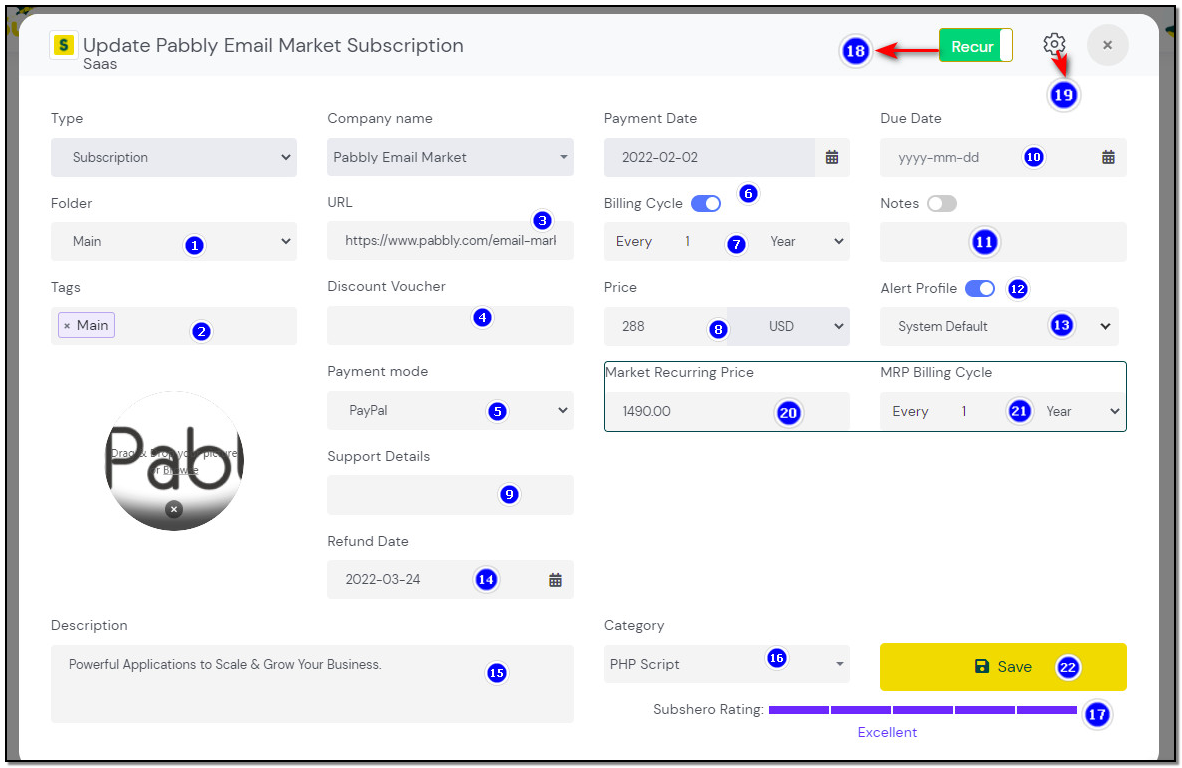Image resolution: width=1182 pixels, height=768 pixels.
Task: Open the Type dropdown showing Subscription
Action: [173, 157]
